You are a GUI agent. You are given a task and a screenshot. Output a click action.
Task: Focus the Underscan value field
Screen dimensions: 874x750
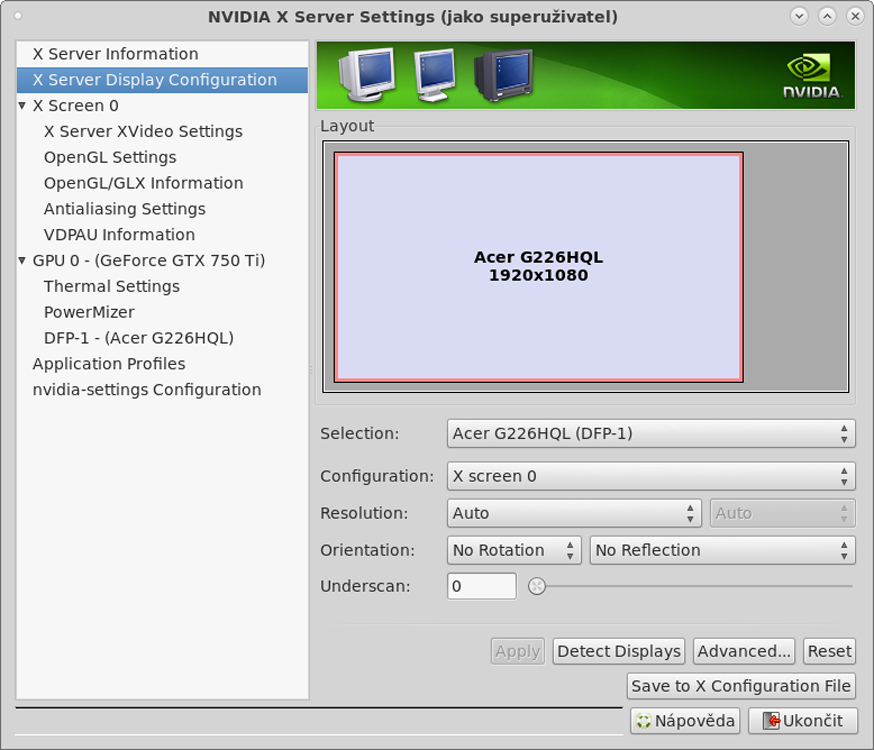(482, 586)
